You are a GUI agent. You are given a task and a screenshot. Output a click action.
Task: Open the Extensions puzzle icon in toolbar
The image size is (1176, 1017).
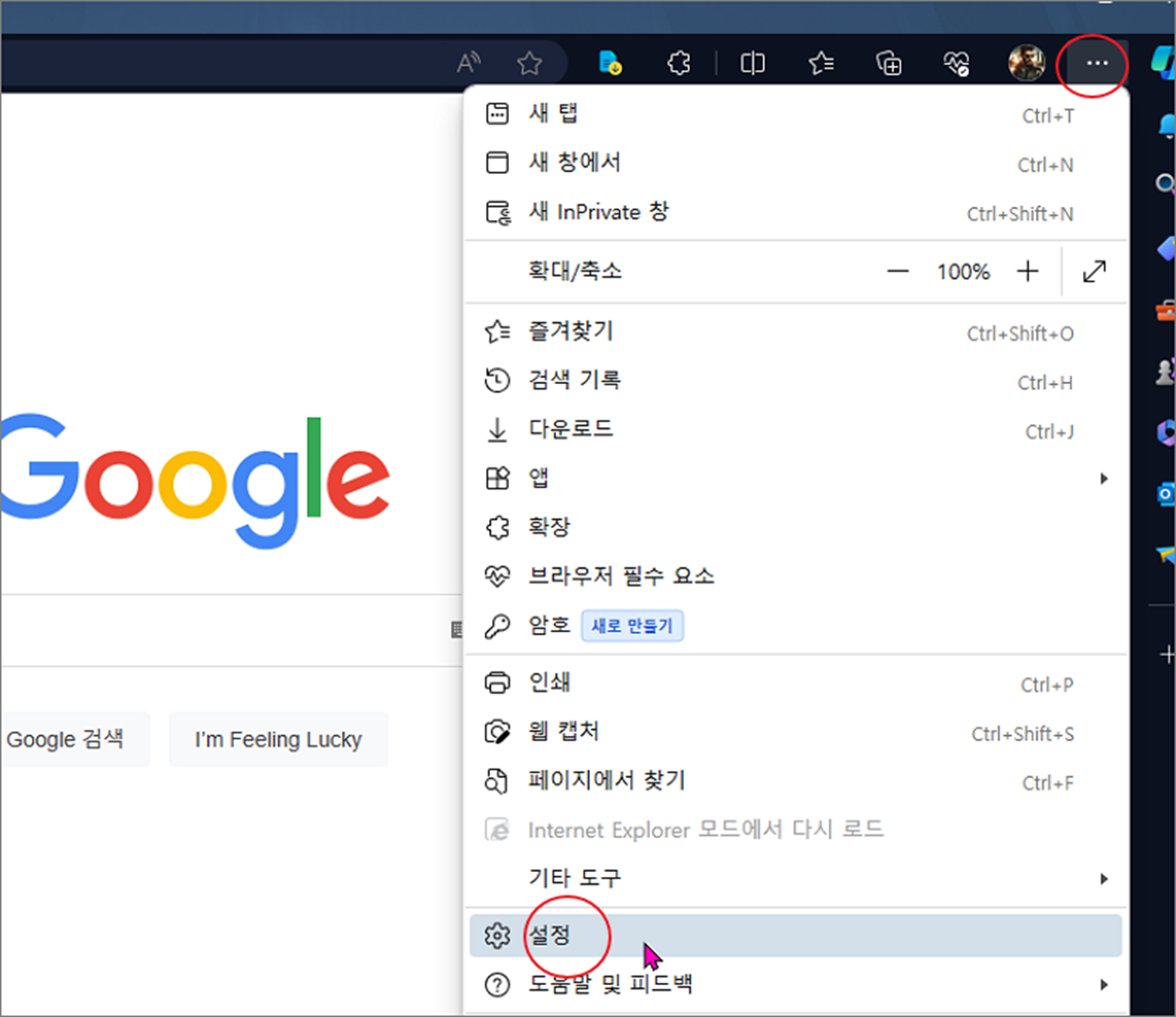[x=678, y=63]
